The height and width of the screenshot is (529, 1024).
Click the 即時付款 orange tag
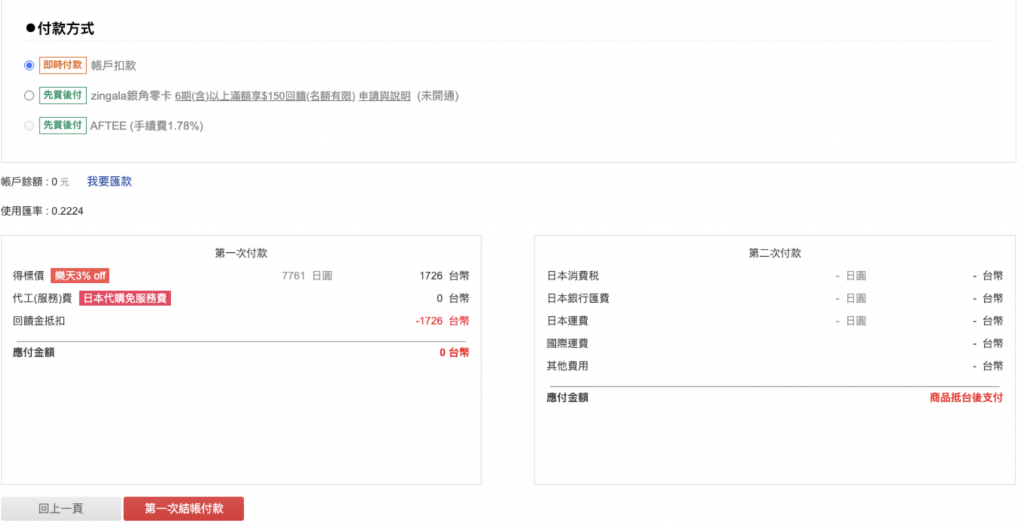(x=63, y=65)
